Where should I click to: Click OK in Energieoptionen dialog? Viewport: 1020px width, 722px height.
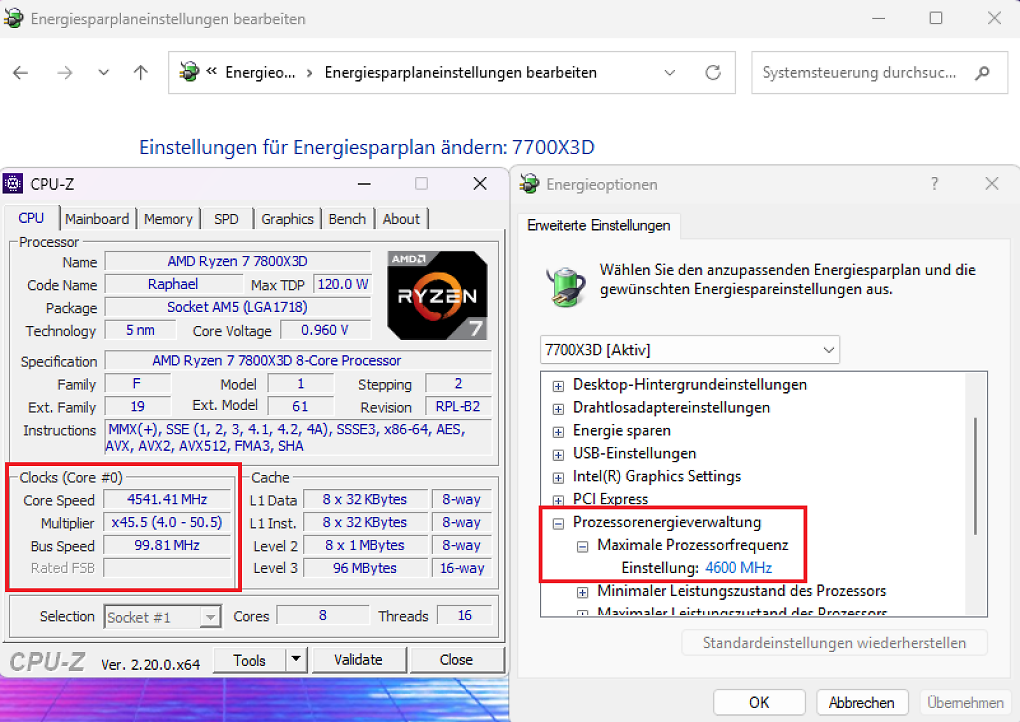(759, 702)
